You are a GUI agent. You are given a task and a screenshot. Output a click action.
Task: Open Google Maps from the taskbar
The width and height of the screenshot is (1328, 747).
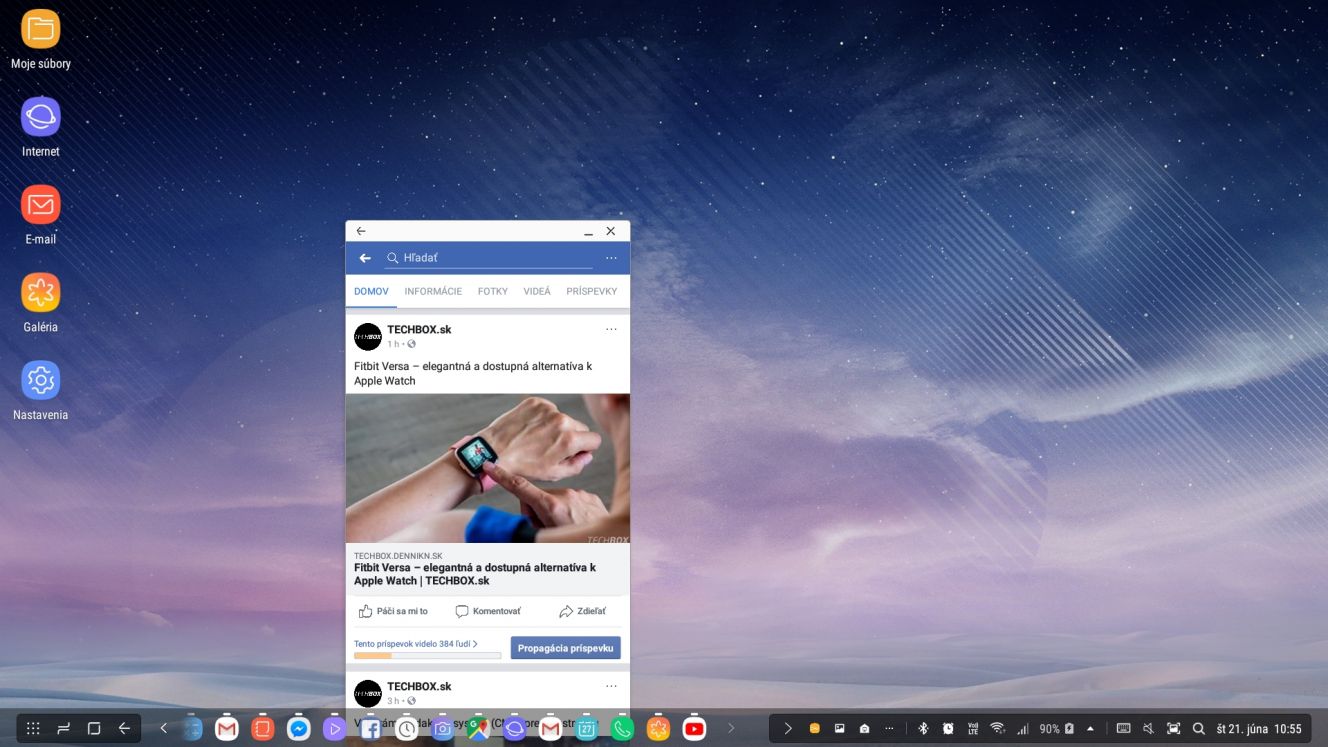point(478,729)
